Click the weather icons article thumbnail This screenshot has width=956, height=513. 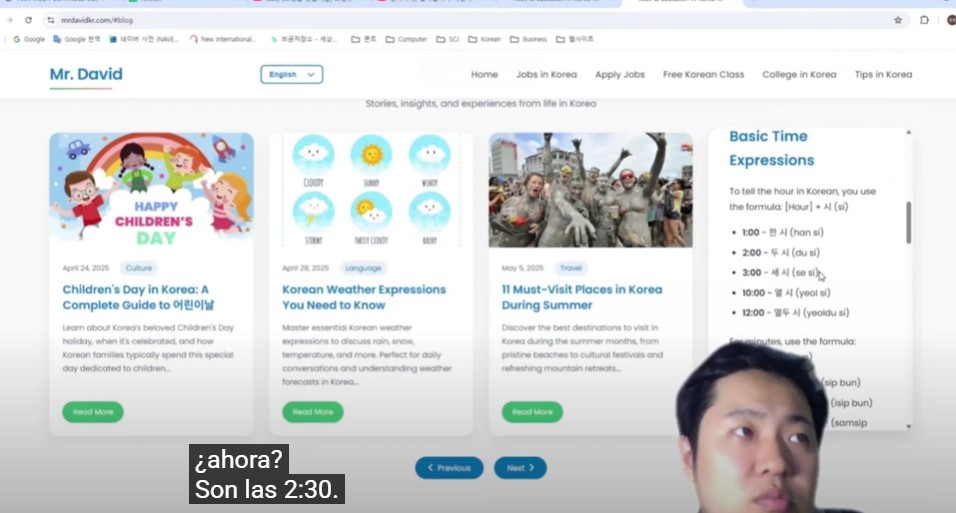pos(371,190)
